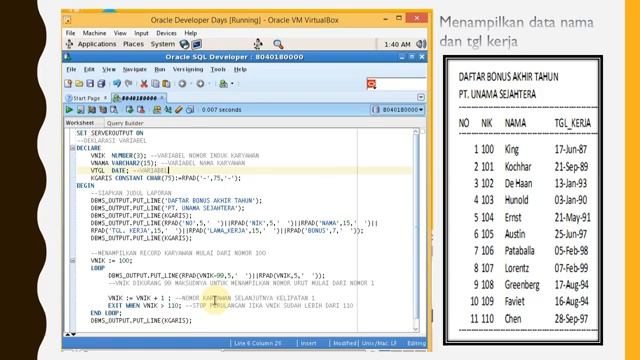Click the Rollback icon in worksheet toolbar
The height and width of the screenshot is (360, 640).
[141, 109]
